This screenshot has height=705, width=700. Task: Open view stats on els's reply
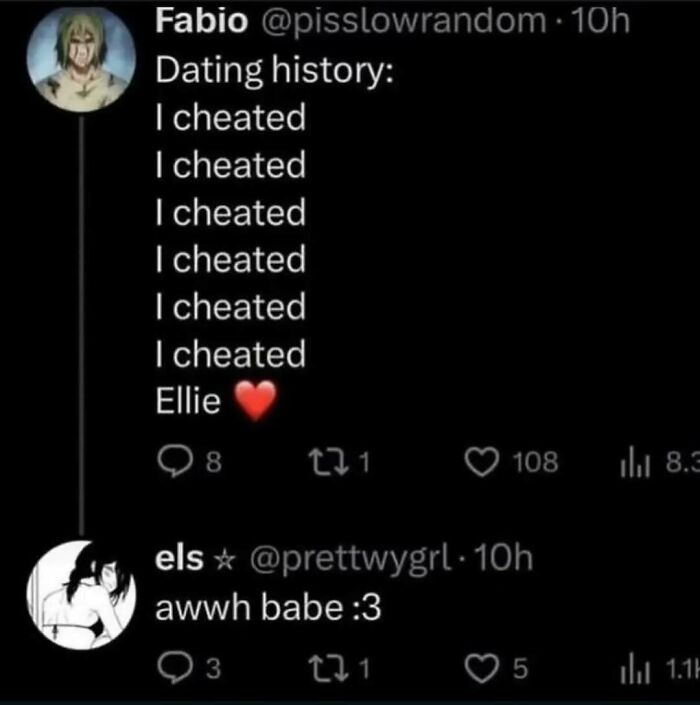[x=635, y=669]
